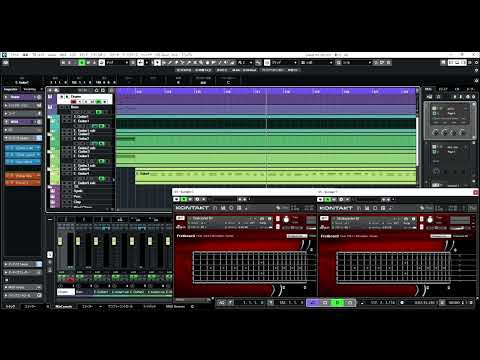
Task: Toggle the browser panel icon in right Kontakt header
Action: click(359, 208)
